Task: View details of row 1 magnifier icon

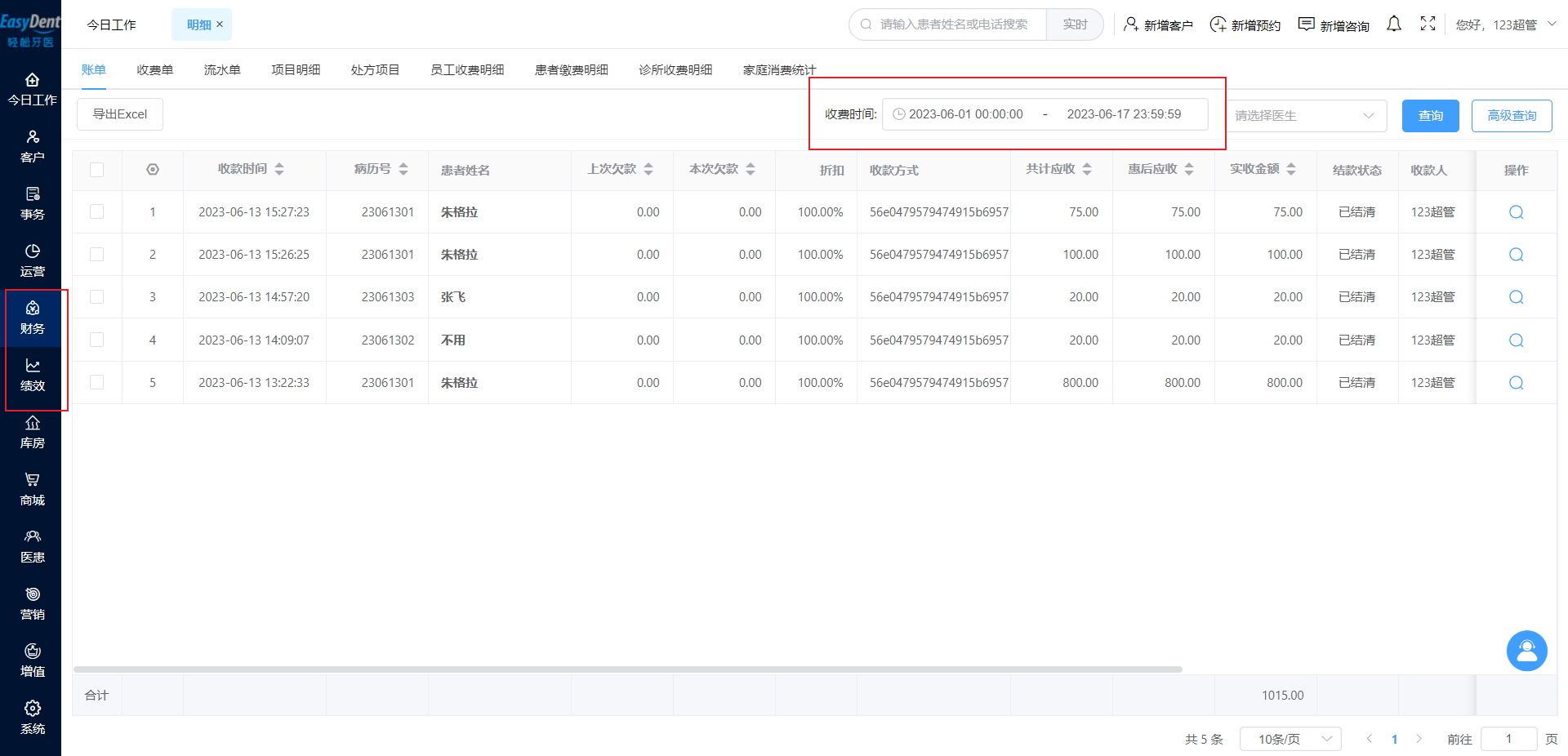Action: click(x=1517, y=212)
